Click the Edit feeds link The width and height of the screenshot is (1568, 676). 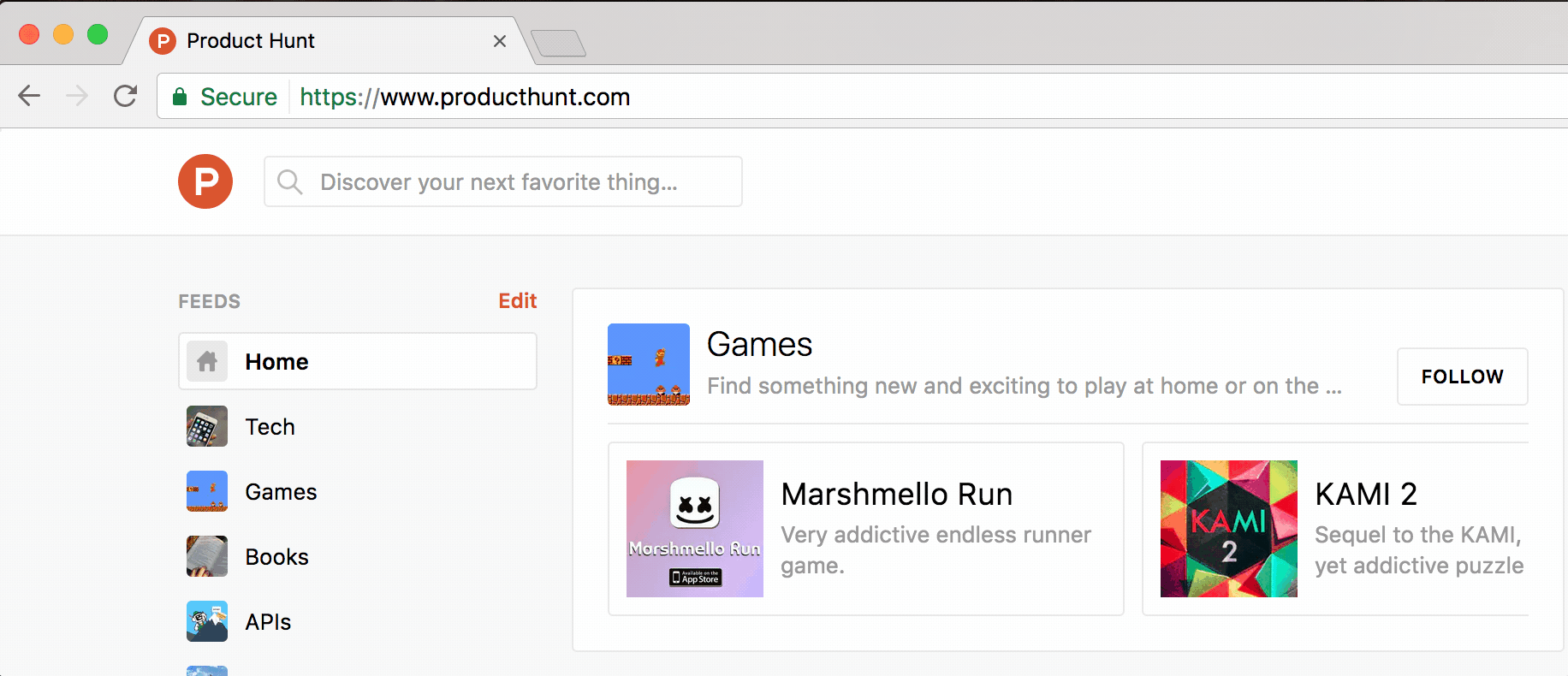518,301
